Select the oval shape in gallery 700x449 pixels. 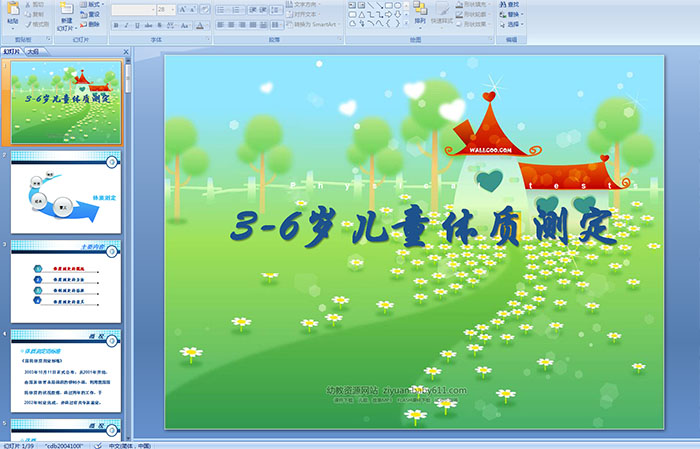pos(397,5)
